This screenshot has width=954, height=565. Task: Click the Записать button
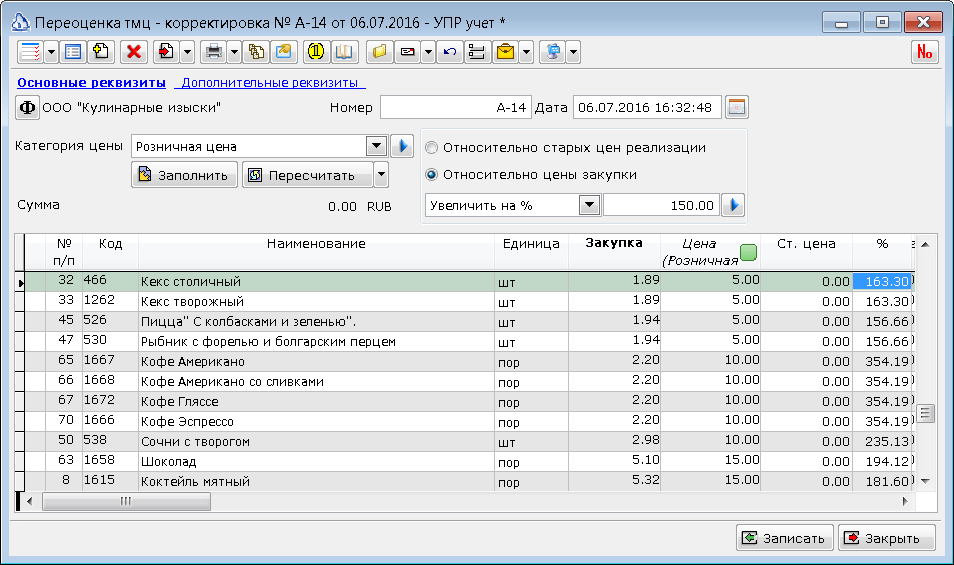click(x=785, y=538)
